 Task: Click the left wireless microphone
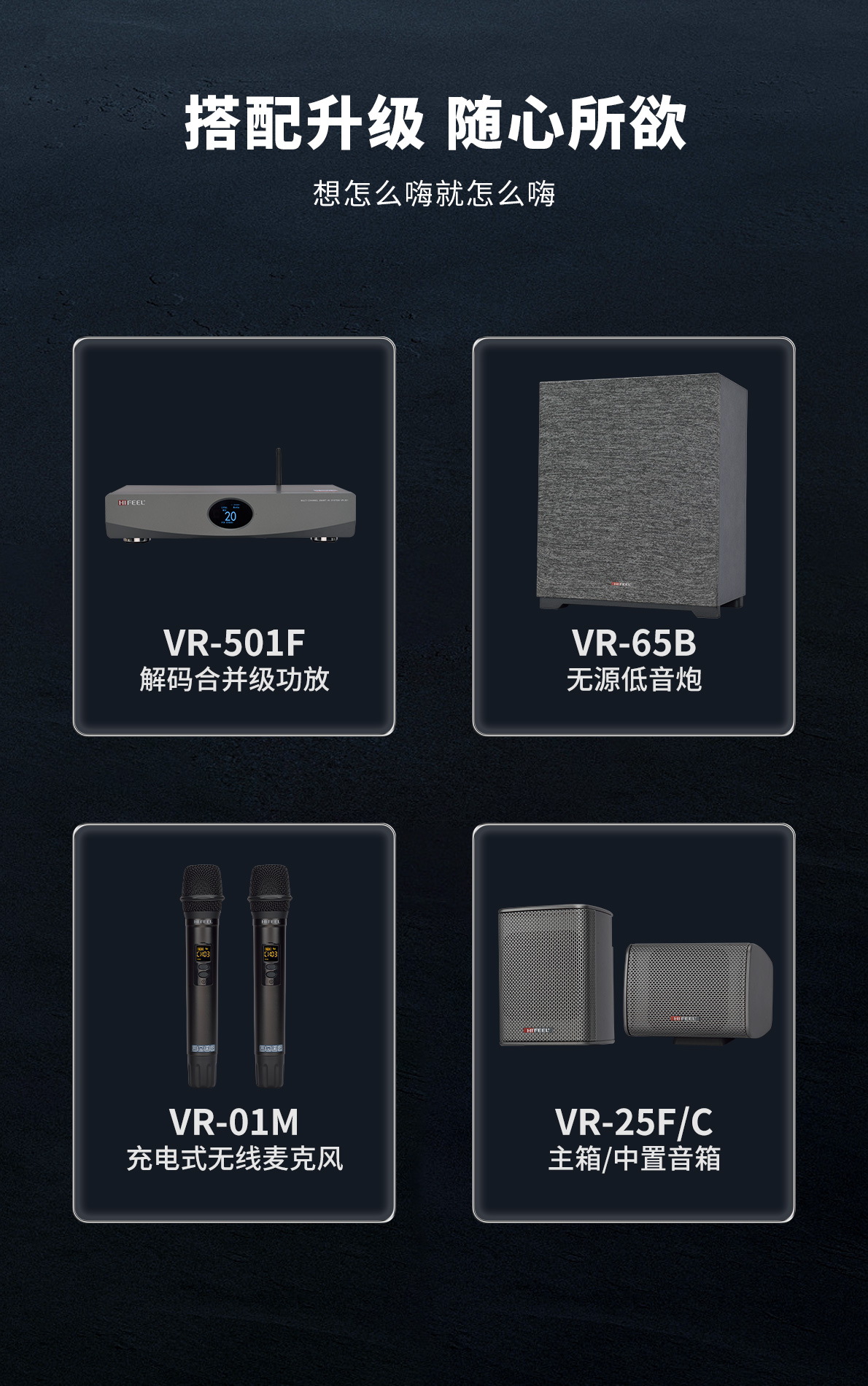tap(203, 976)
